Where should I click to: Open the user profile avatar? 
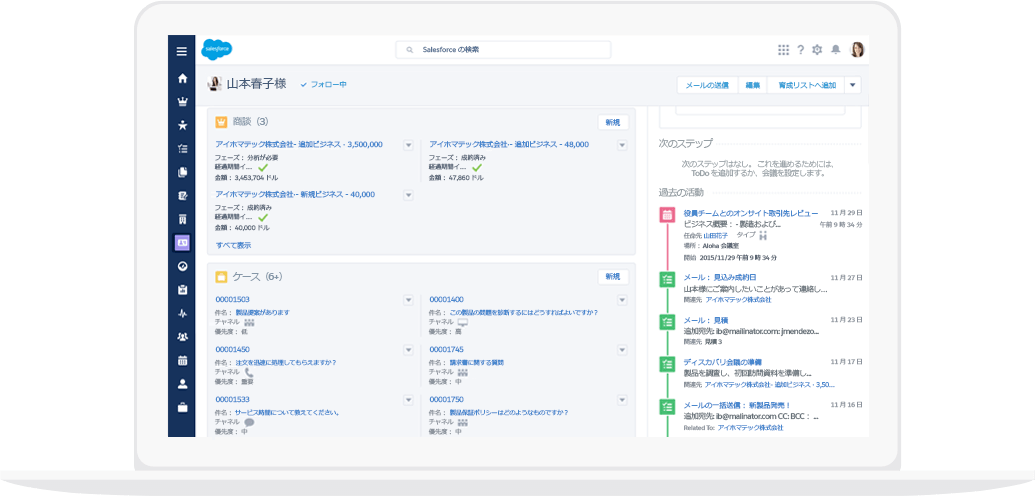pos(857,50)
